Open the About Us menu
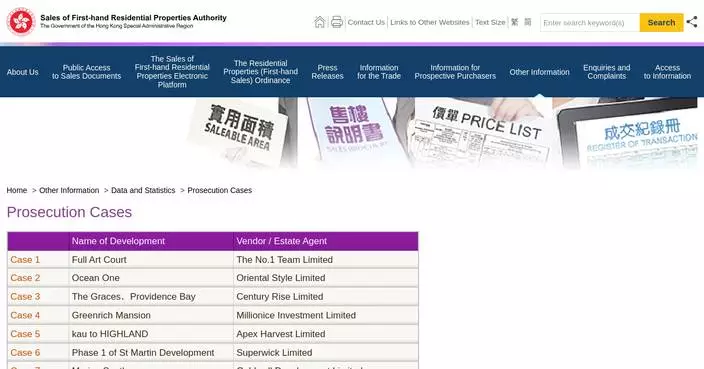This screenshot has width=704, height=369. click(22, 72)
